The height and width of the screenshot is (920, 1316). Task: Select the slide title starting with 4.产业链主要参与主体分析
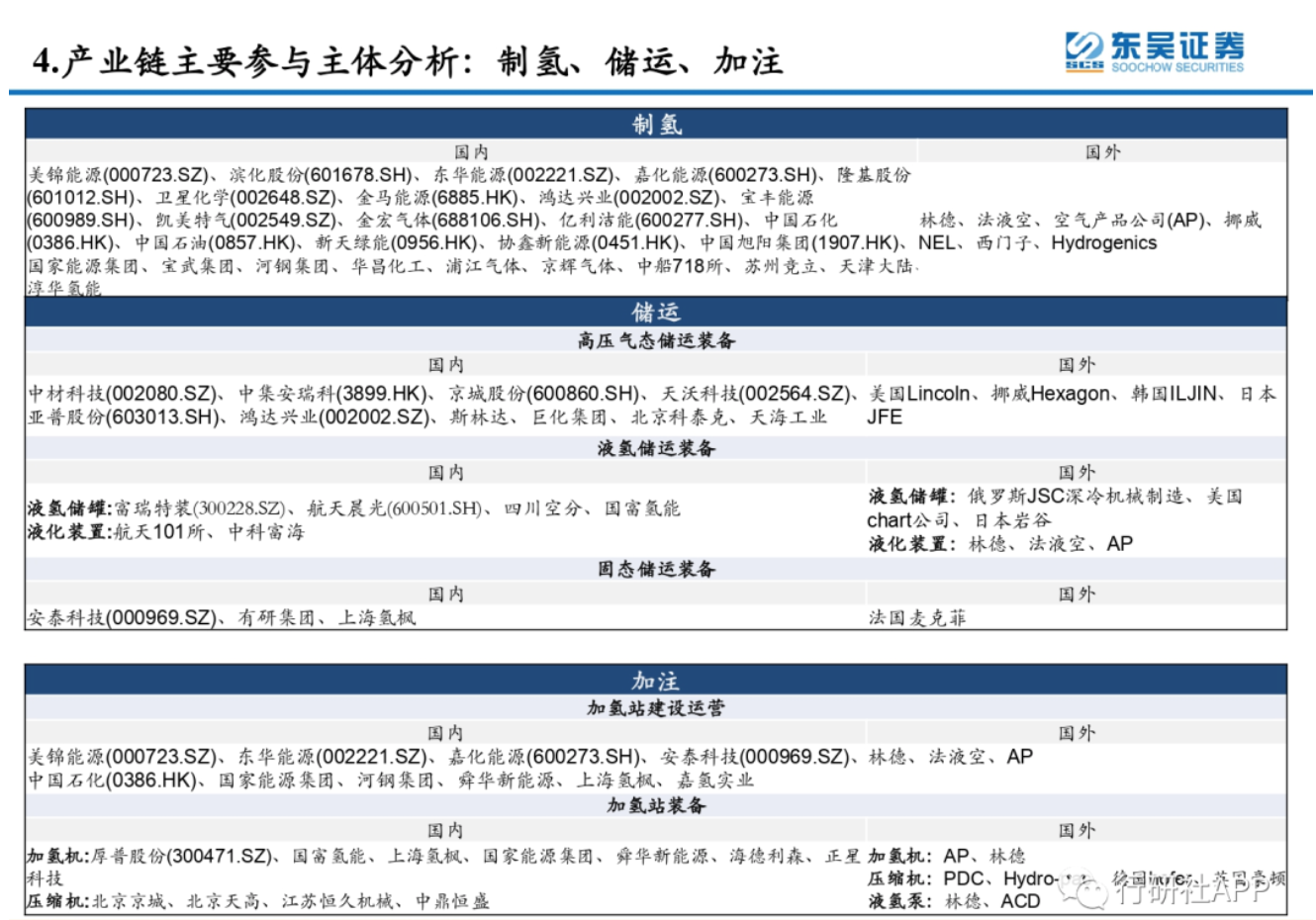click(x=408, y=60)
